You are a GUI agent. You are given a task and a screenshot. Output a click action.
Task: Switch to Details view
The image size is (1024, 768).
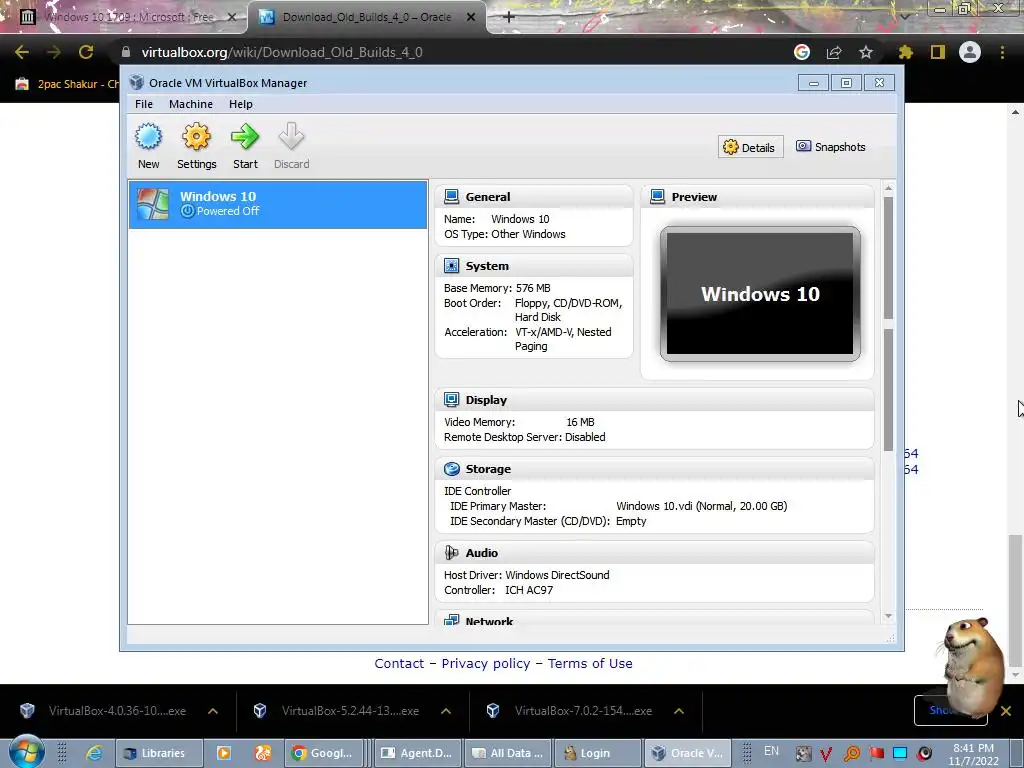(x=750, y=148)
